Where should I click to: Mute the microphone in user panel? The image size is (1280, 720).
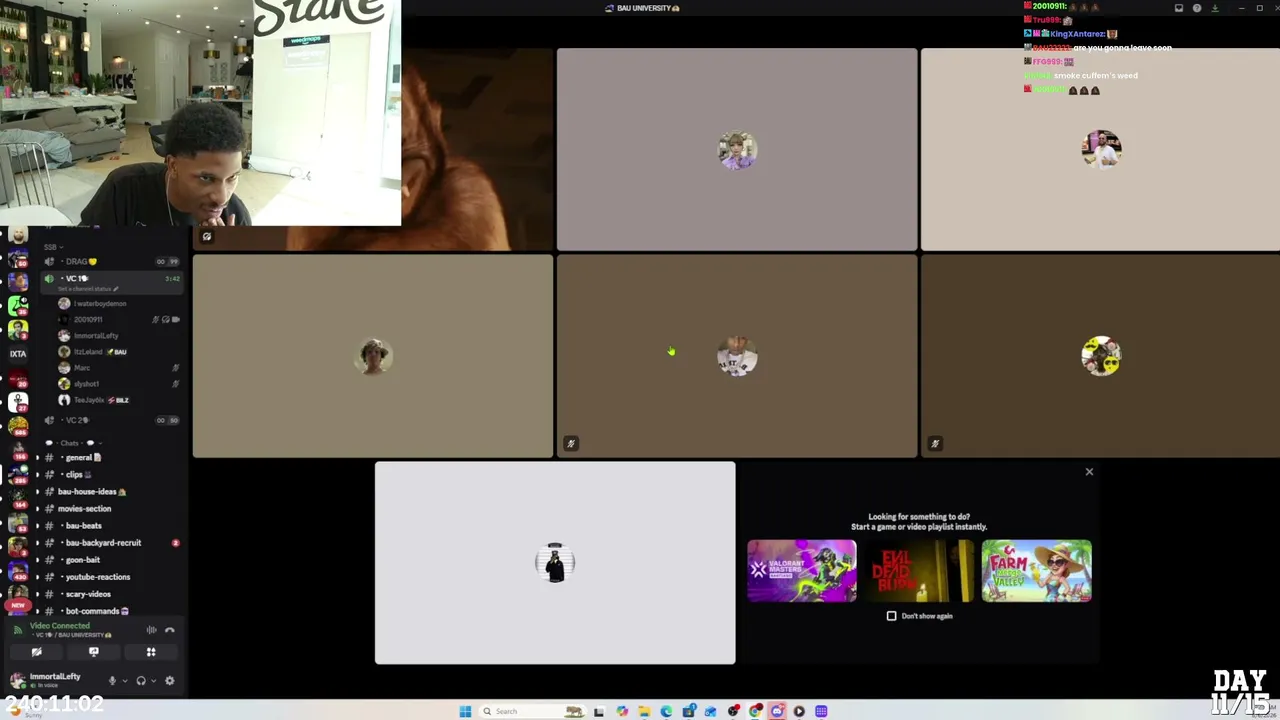(112, 681)
